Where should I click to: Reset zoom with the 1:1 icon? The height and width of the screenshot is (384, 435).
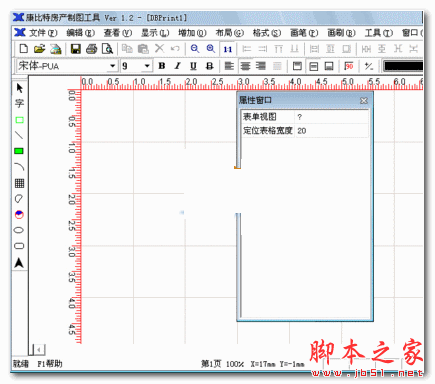tap(228, 50)
